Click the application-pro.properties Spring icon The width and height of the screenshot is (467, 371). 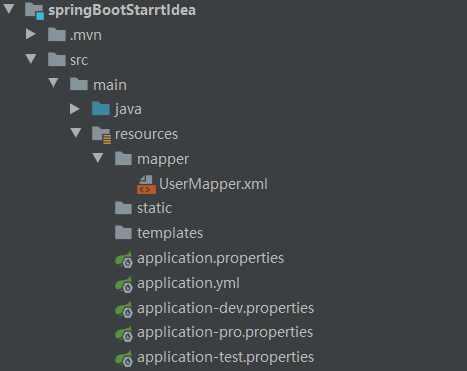click(124, 334)
